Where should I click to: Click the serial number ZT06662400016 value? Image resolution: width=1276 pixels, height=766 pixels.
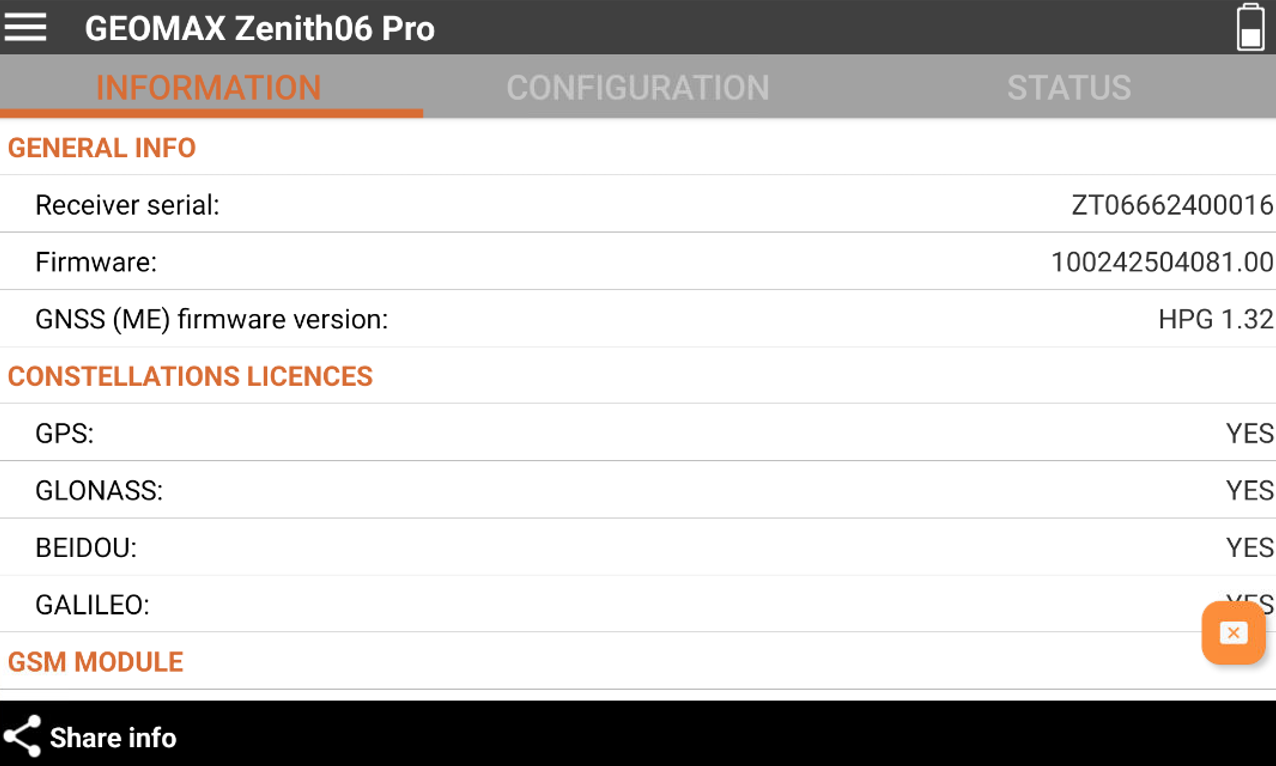point(1172,205)
